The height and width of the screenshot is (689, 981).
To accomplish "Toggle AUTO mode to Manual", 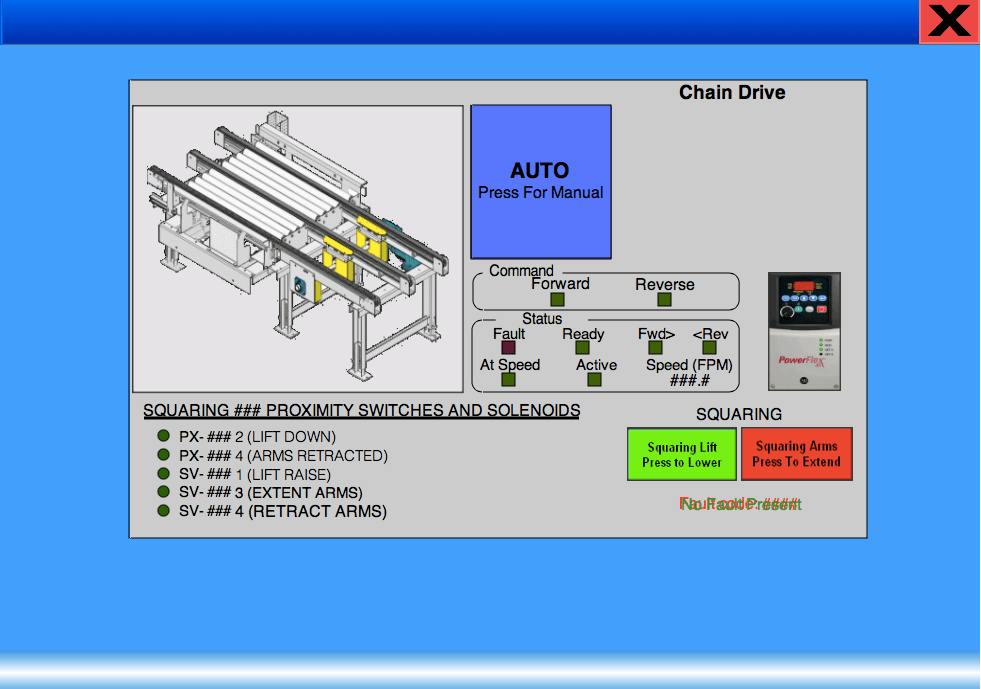I will point(541,182).
